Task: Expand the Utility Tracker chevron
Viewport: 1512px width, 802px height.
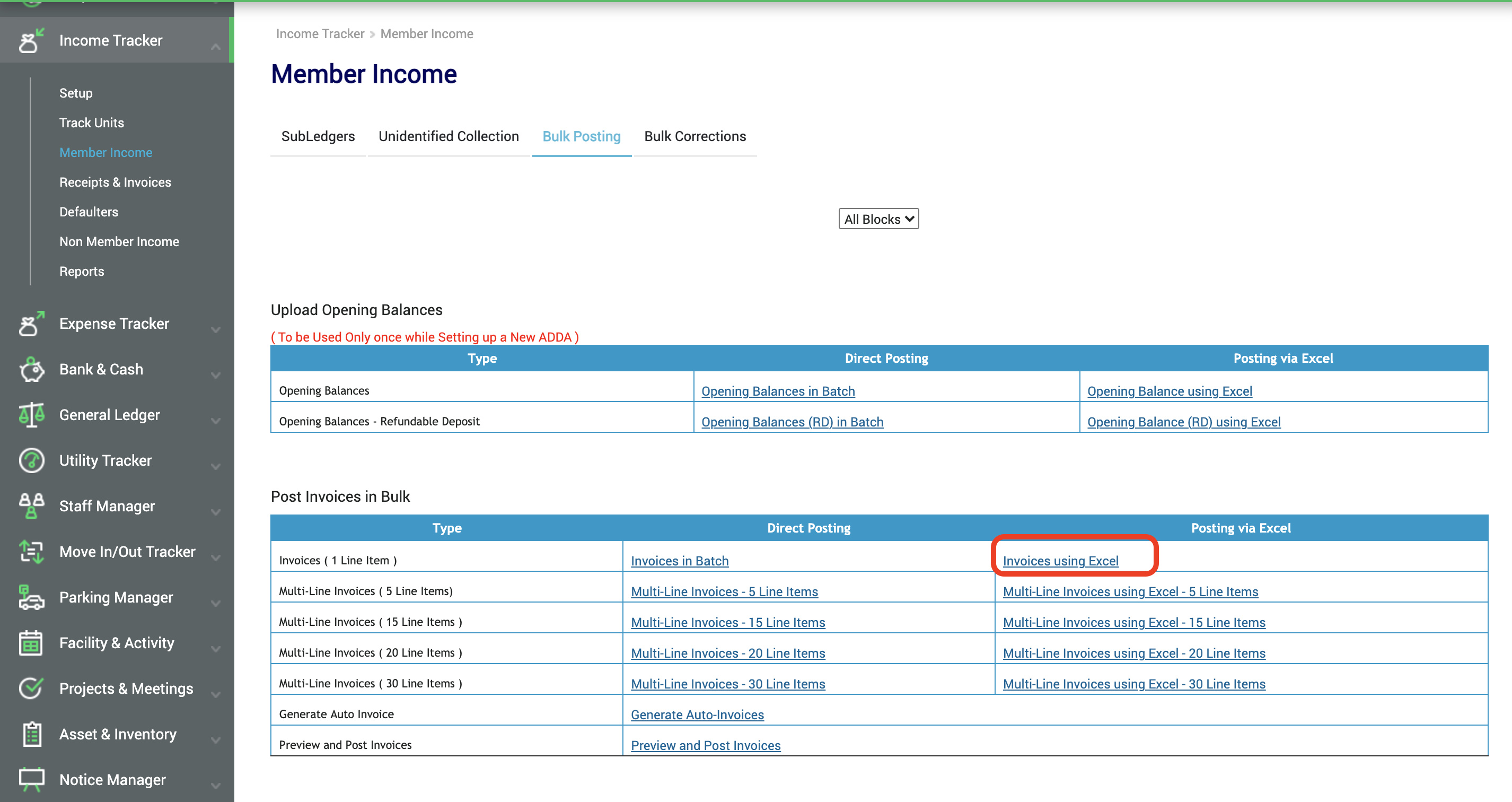Action: coord(215,466)
